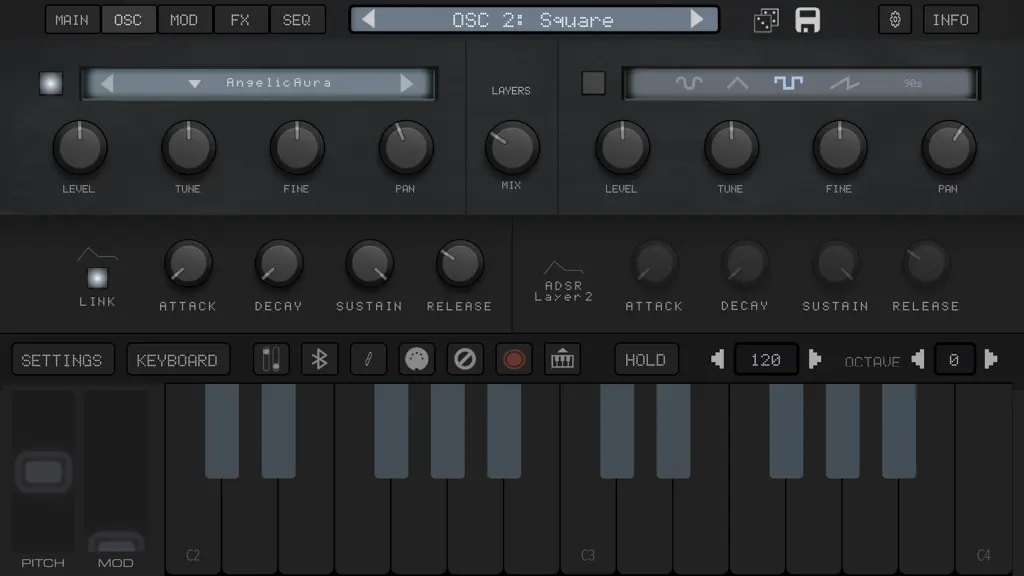Click layer 1 PAN knob
This screenshot has height=576, width=1024.
tap(406, 148)
